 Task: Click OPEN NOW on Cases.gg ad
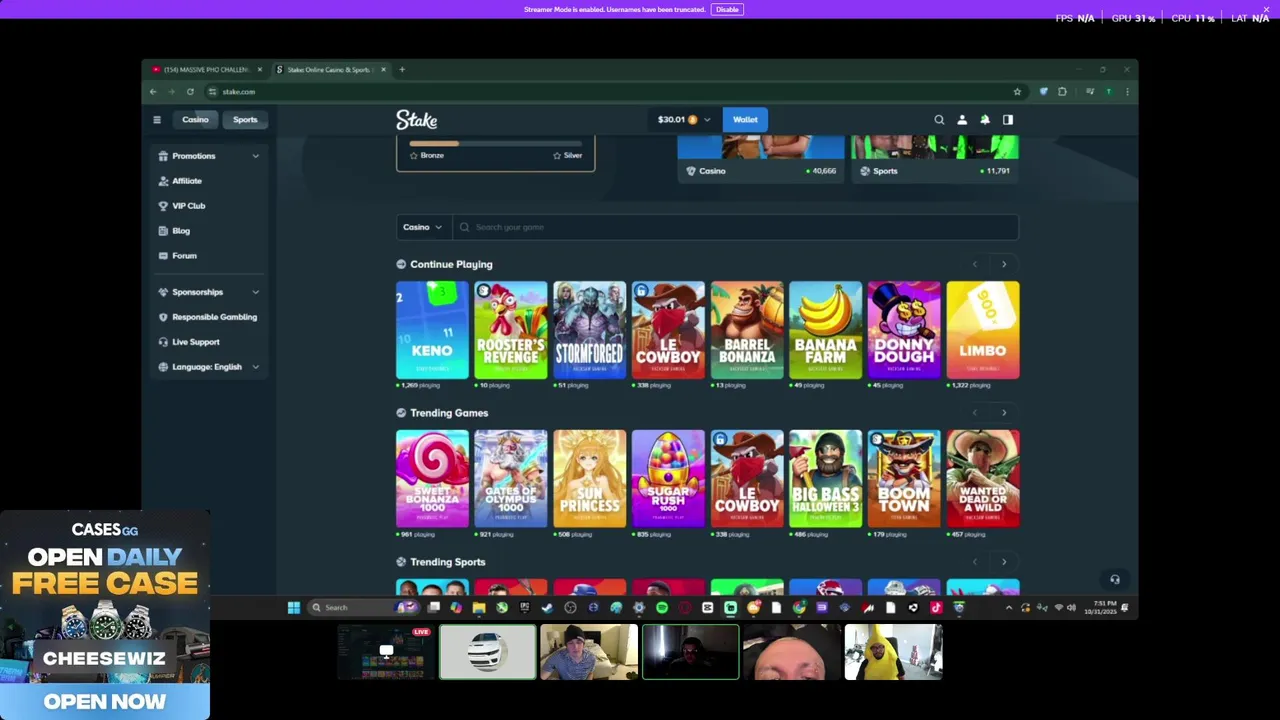click(x=105, y=701)
